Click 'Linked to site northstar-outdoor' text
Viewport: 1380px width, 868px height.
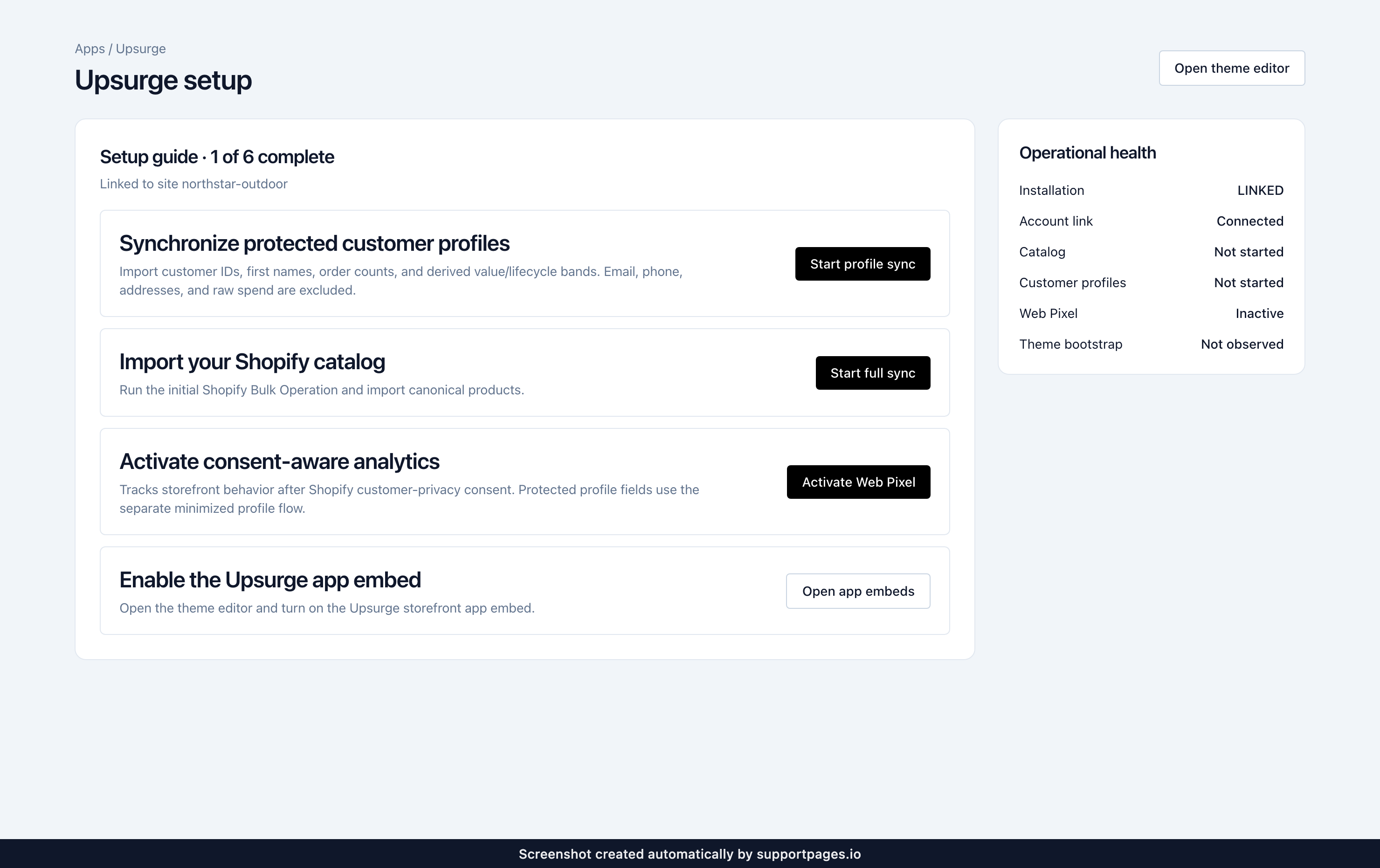[193, 184]
